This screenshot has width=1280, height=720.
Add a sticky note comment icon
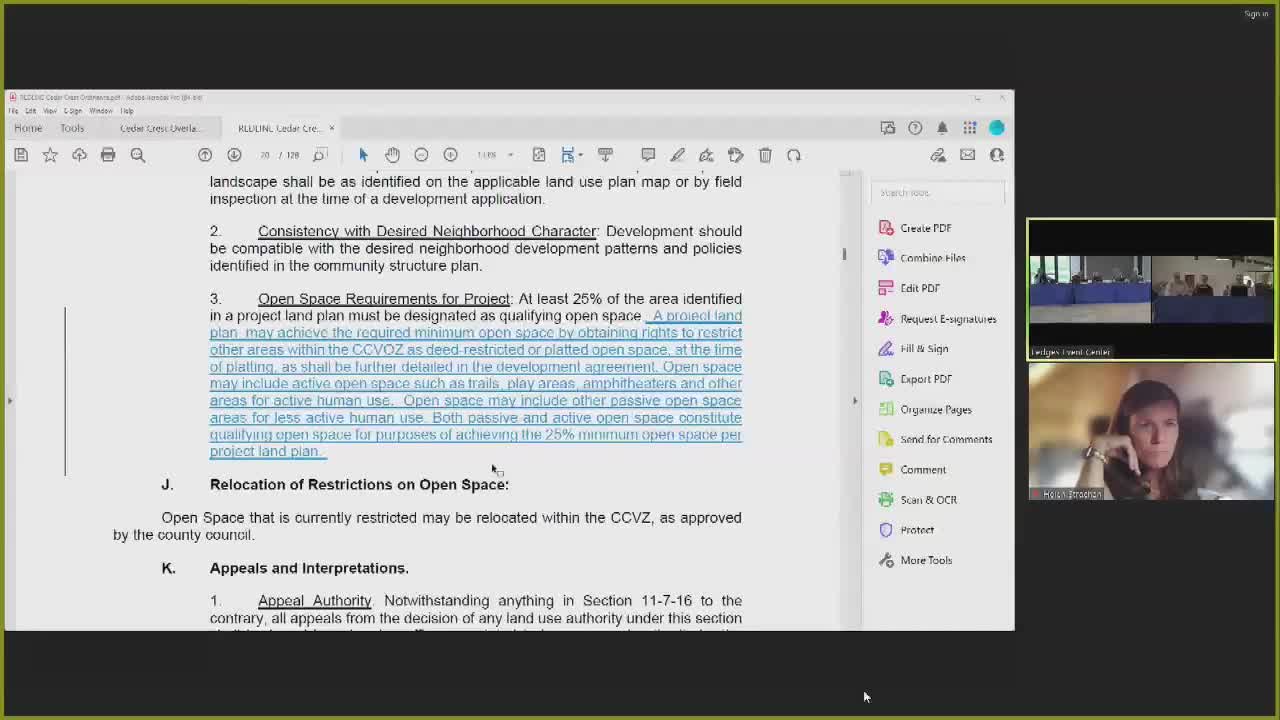coord(648,155)
